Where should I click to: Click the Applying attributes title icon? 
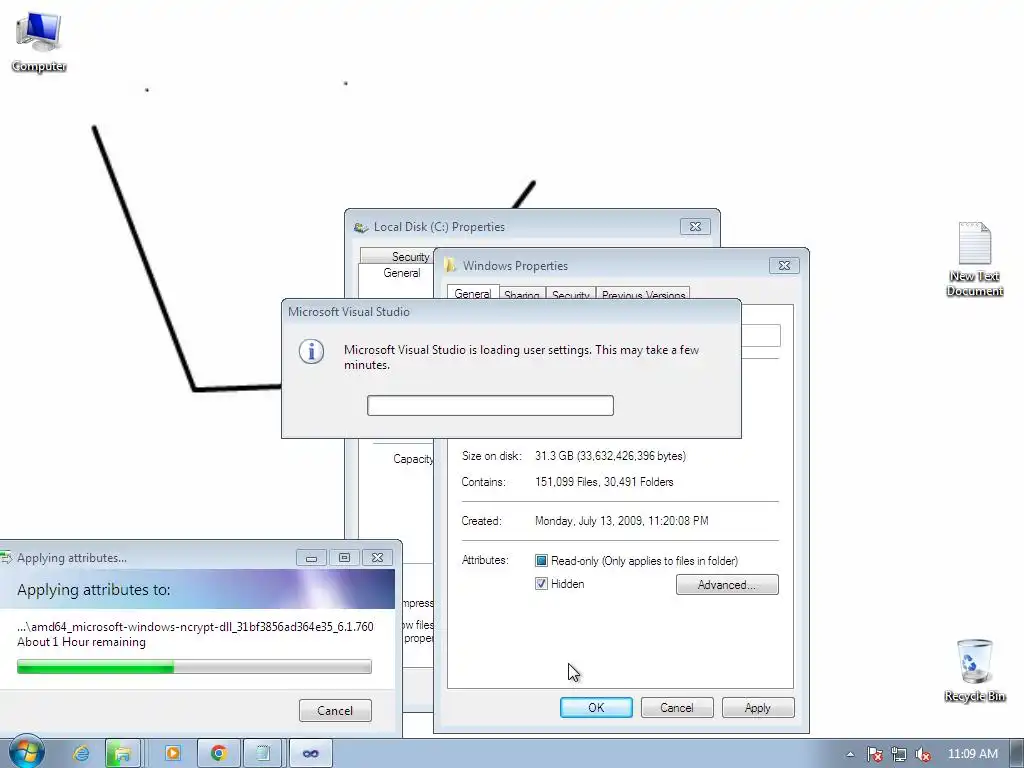pyautogui.click(x=7, y=558)
